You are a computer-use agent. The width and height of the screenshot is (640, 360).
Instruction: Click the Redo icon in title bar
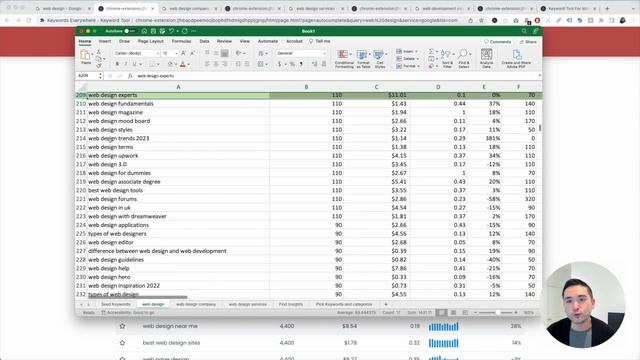185,31
